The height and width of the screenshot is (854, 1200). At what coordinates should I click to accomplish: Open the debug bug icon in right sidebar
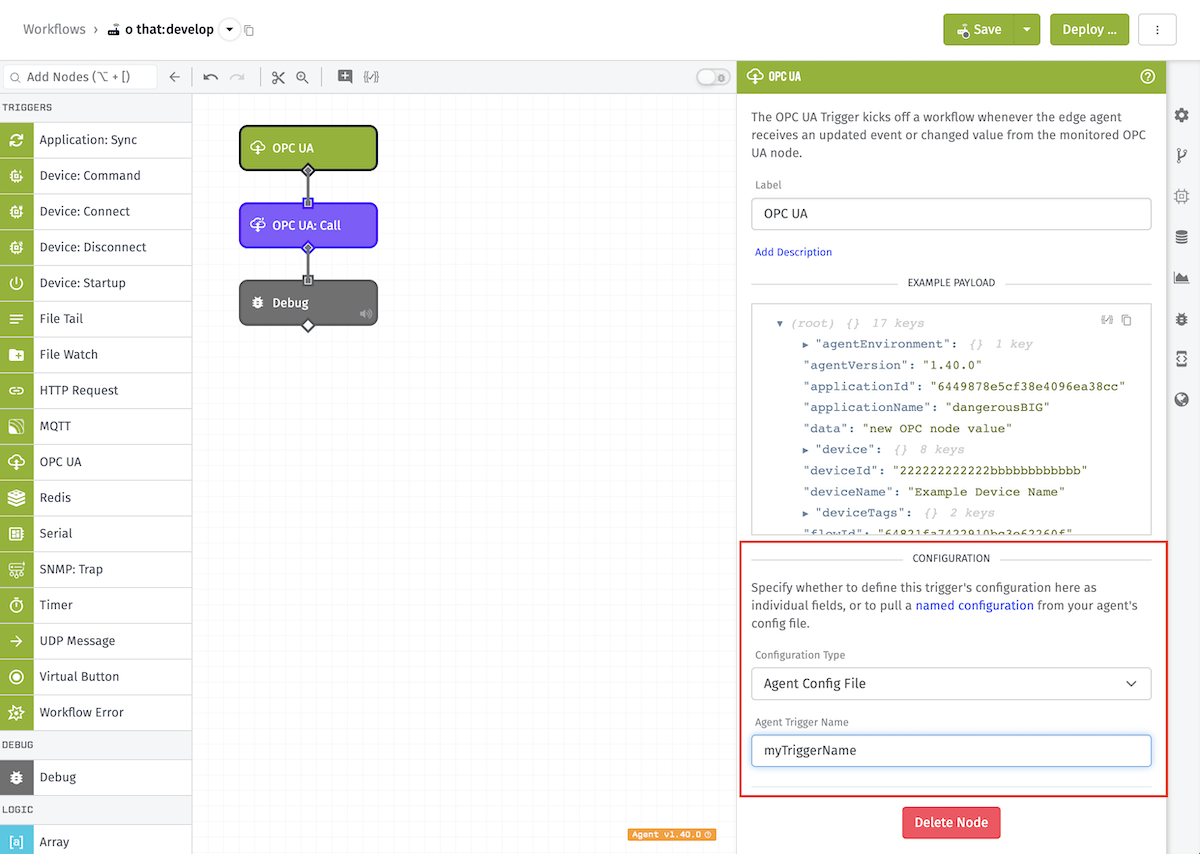(1182, 319)
